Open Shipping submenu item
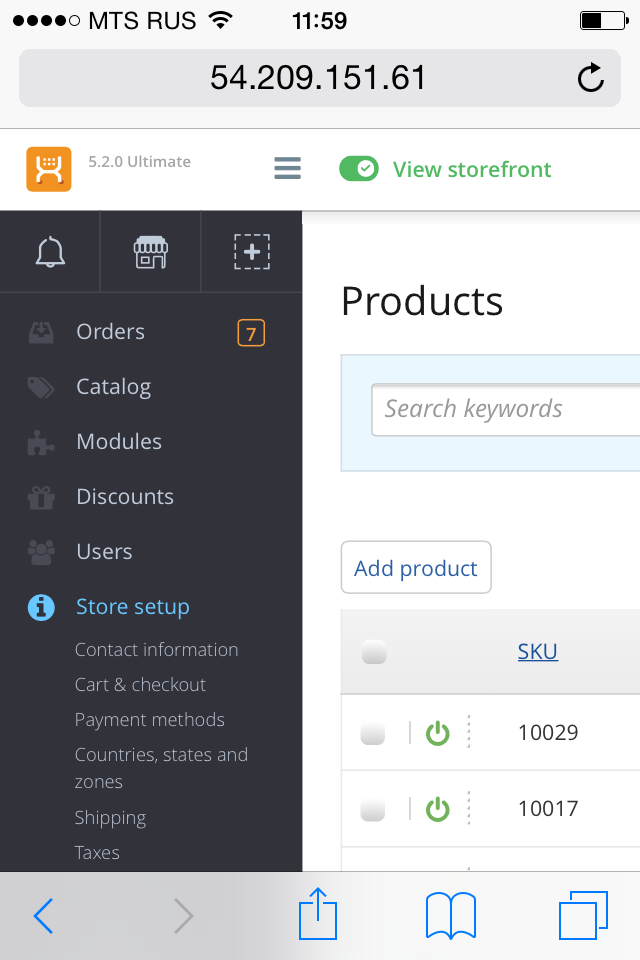This screenshot has width=640, height=960. [x=110, y=818]
